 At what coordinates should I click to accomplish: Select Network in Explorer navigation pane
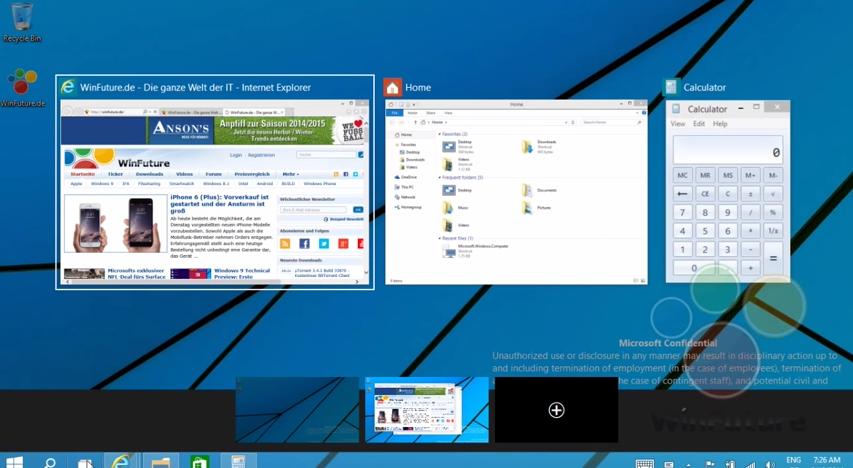click(405, 197)
